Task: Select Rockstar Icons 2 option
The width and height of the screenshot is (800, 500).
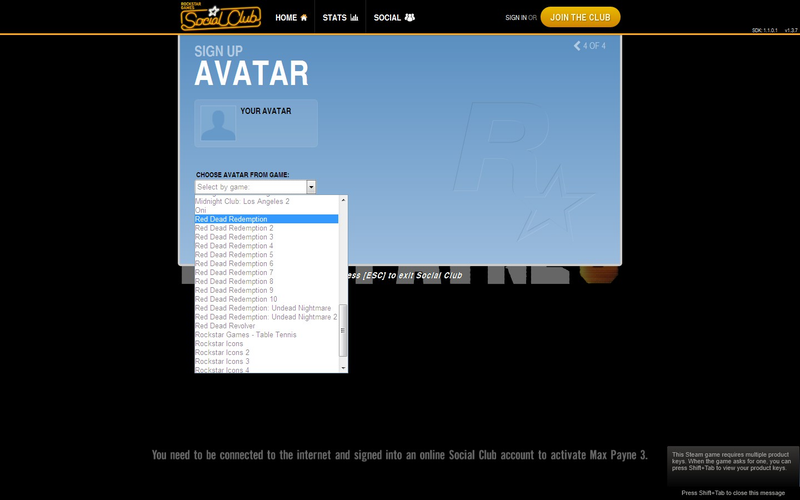Action: point(266,353)
